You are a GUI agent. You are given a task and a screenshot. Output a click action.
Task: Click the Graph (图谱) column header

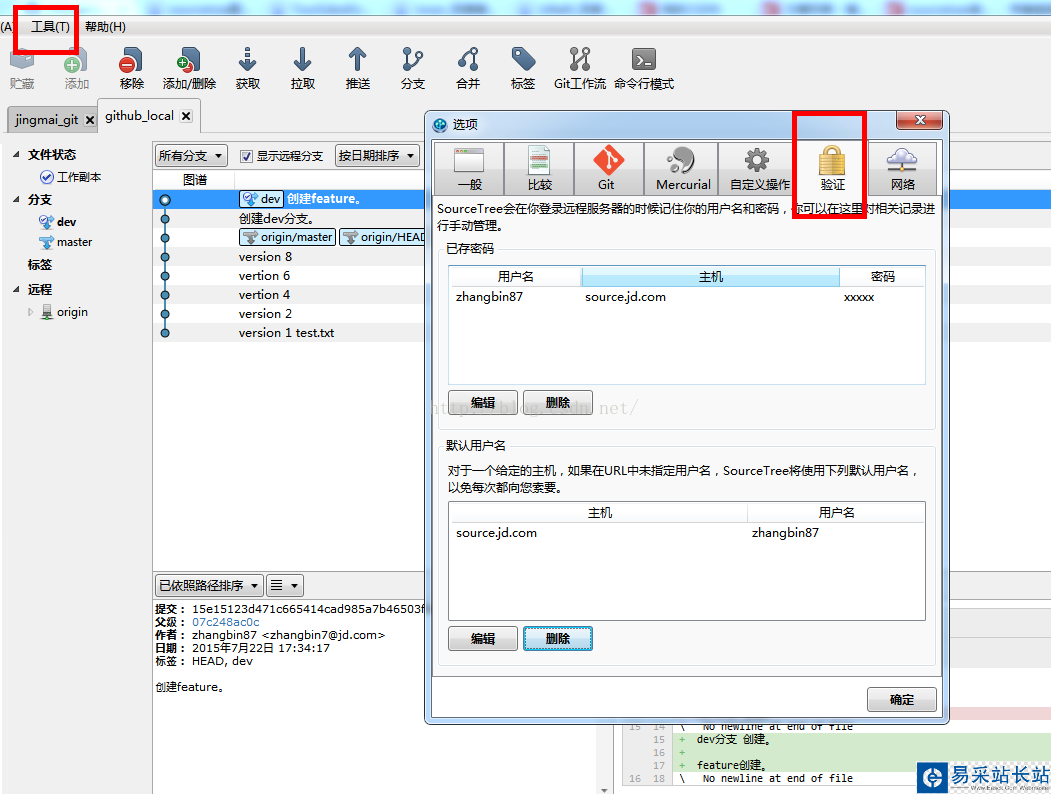tap(194, 180)
